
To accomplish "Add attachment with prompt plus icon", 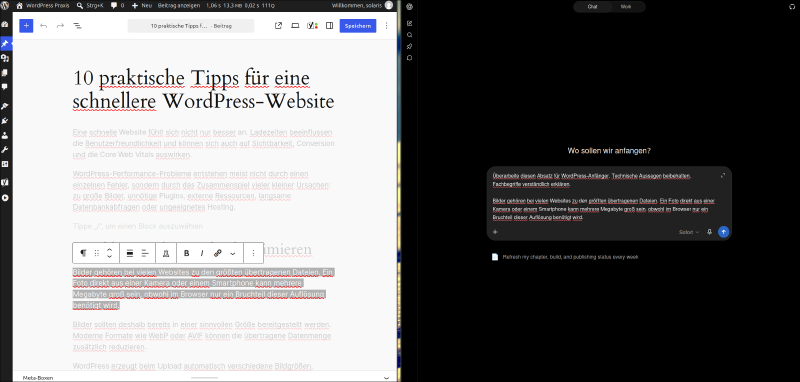I will tap(494, 232).
